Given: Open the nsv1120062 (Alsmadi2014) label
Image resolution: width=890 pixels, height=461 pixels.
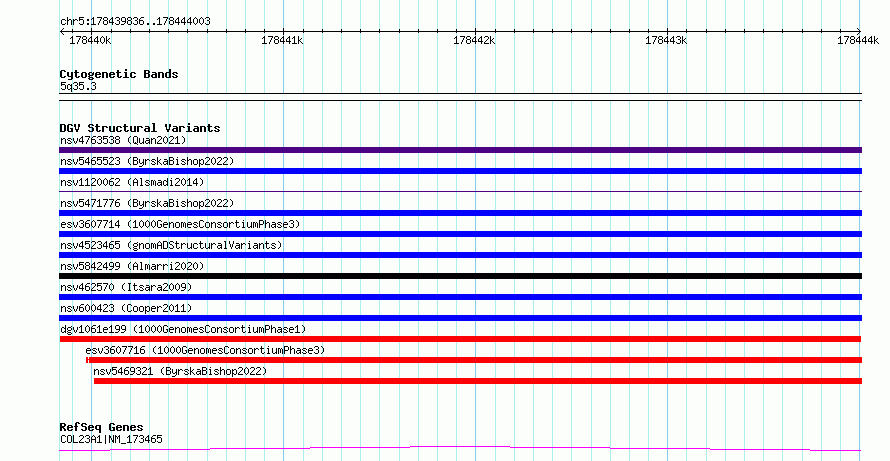Looking at the screenshot, I should click(132, 182).
